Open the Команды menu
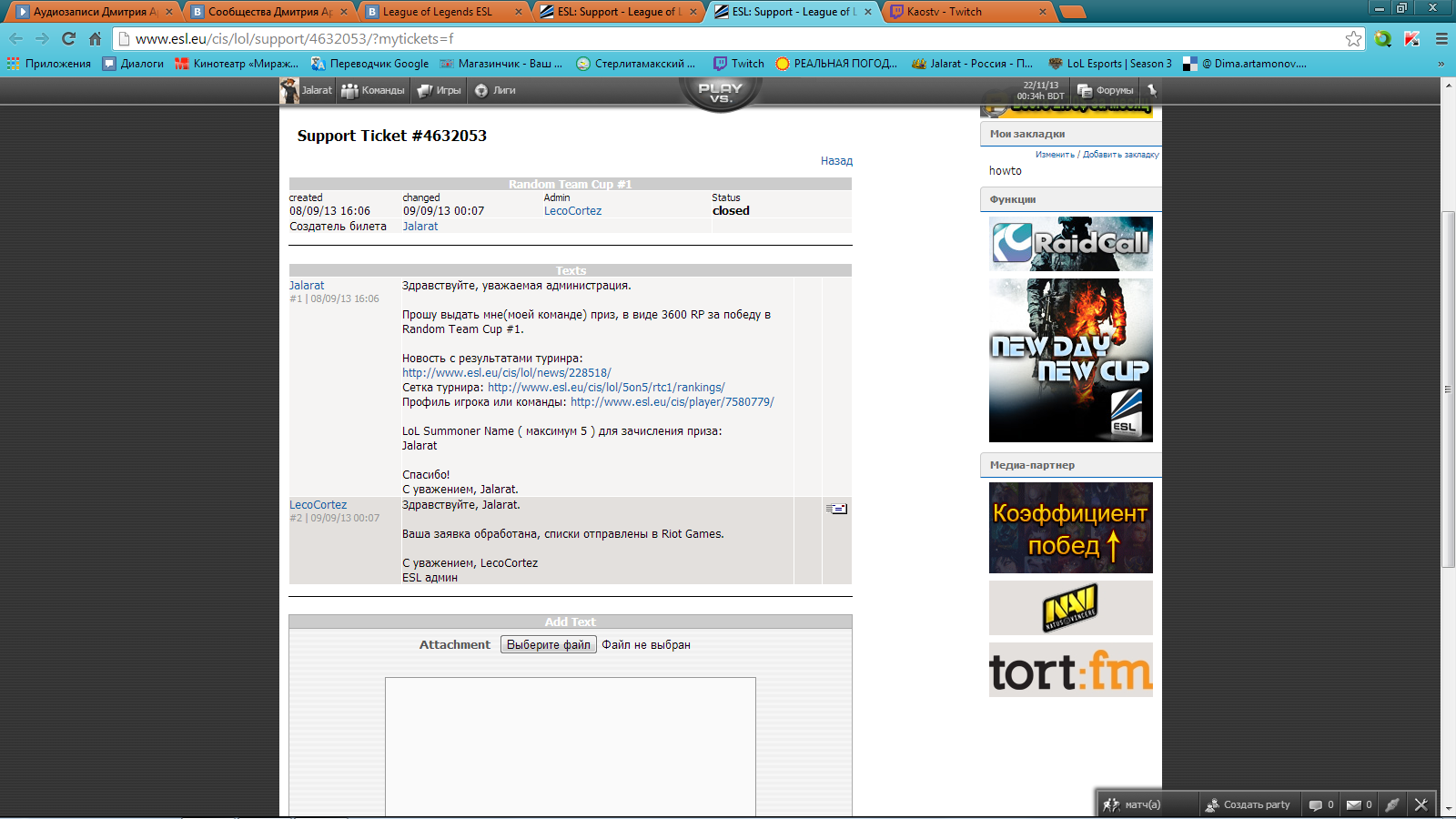Viewport: 1456px width, 819px height. point(373,90)
